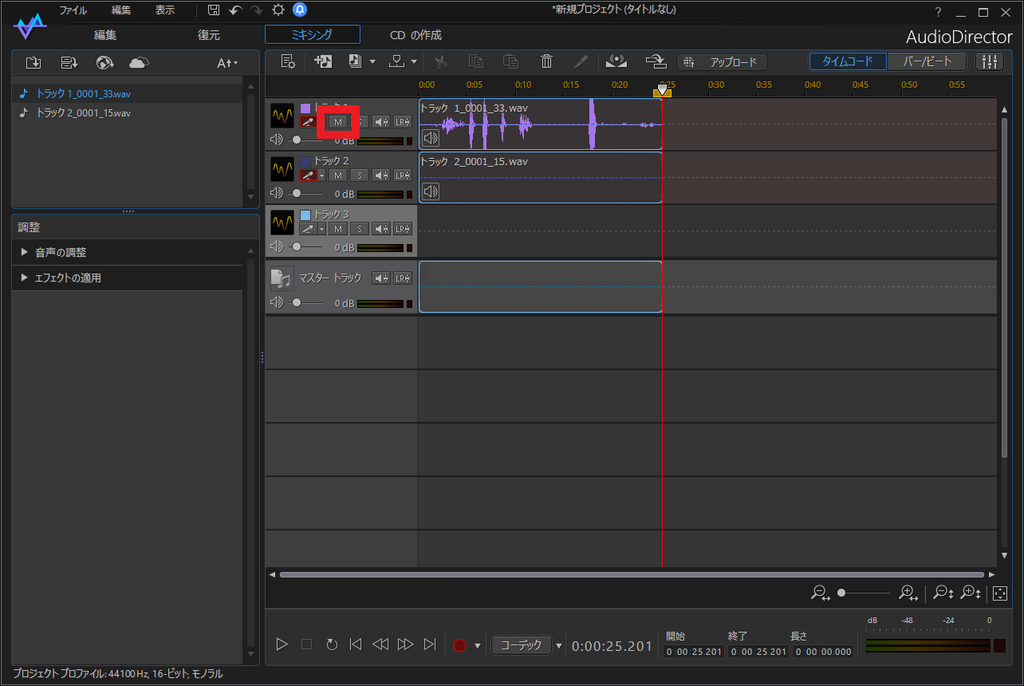Expand the エフェクトの適用 section

[x=24, y=278]
